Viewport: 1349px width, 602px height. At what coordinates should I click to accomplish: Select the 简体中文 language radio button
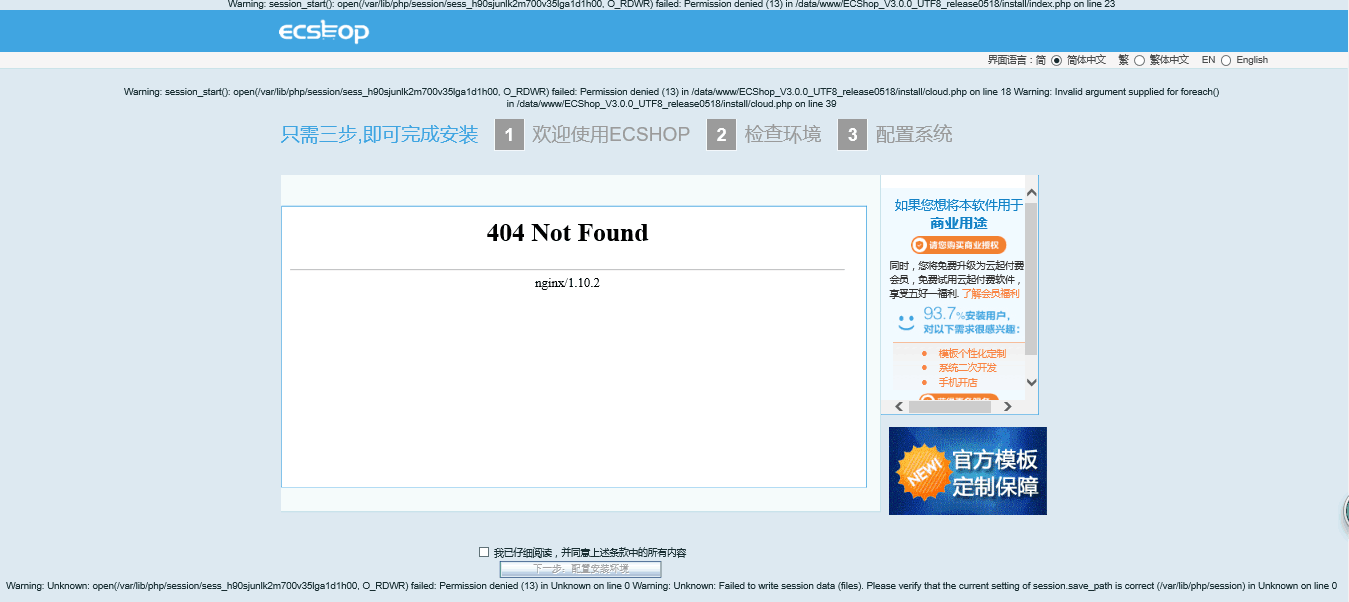tap(1056, 60)
